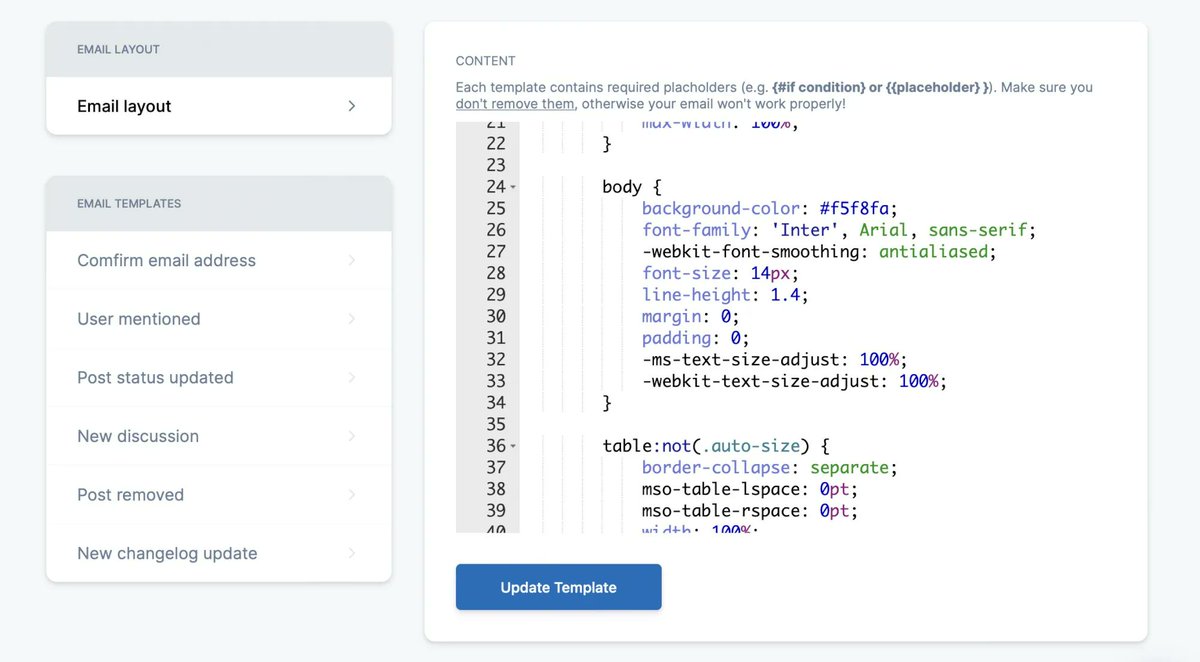Click the closing brace on line 34
The image size is (1200, 662).
click(x=607, y=403)
